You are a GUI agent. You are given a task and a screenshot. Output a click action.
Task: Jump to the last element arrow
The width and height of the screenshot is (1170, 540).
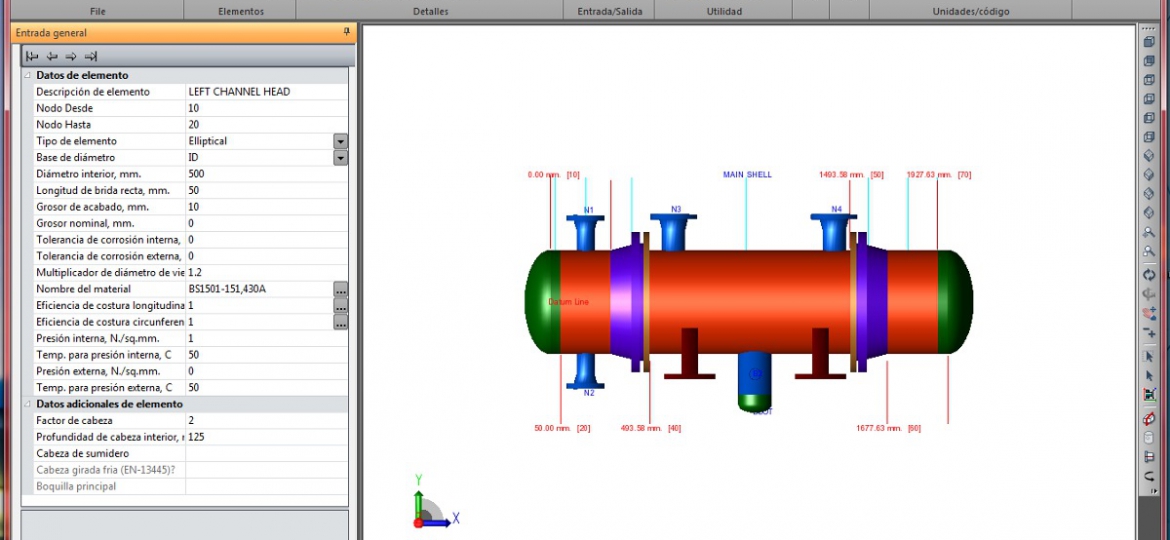(91, 56)
